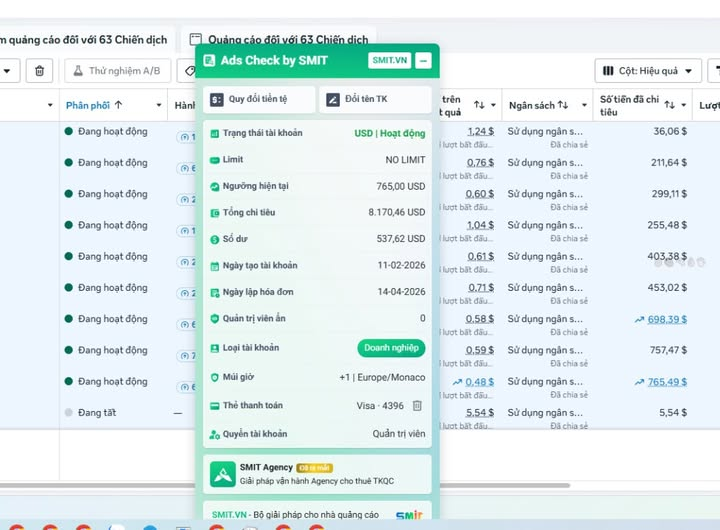The height and width of the screenshot is (530, 720).
Task: Click the columns icon beside Cột: Hiệu quả
Action: [608, 71]
